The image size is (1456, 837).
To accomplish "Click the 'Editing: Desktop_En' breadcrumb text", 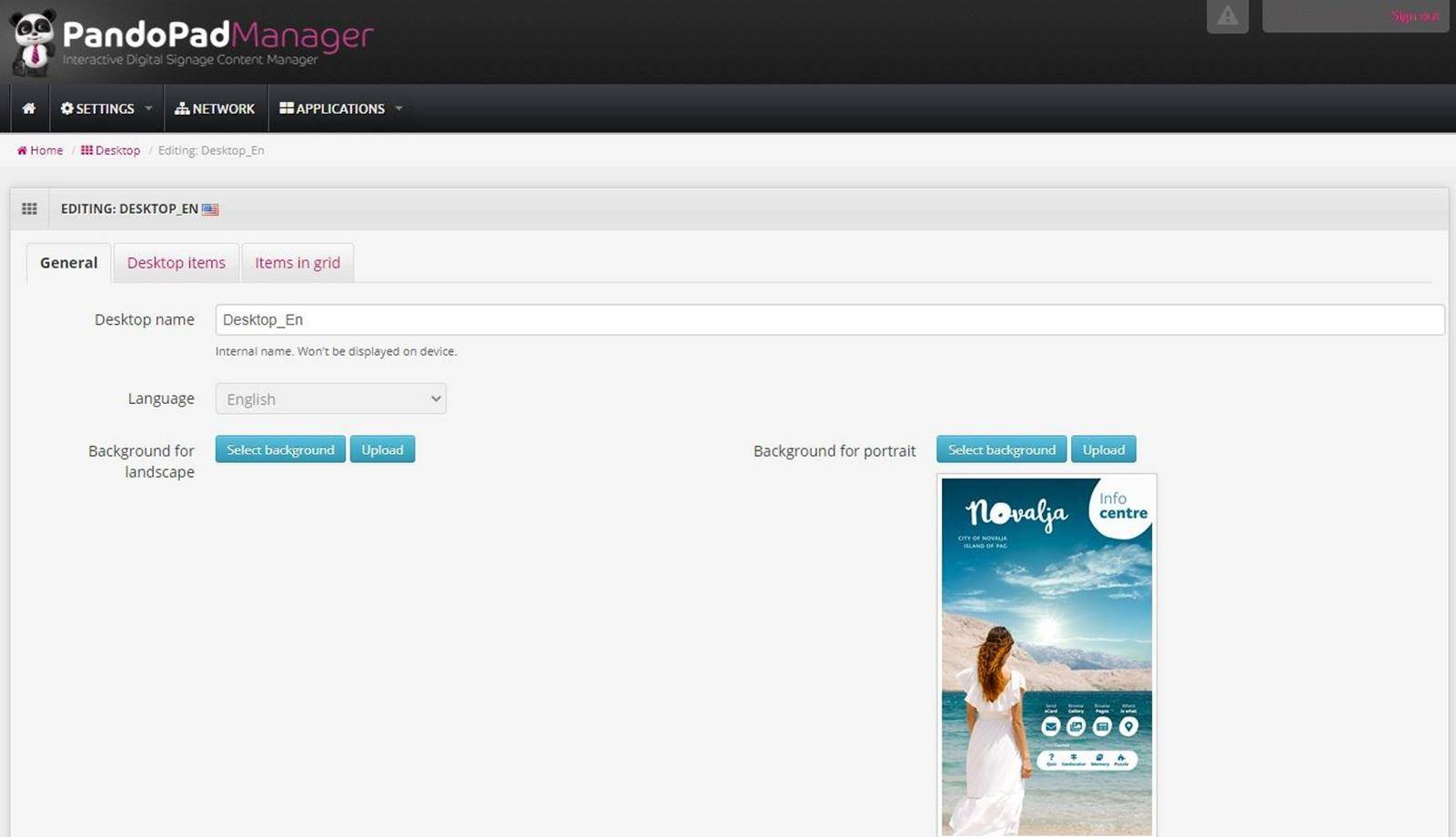I will pos(211,150).
